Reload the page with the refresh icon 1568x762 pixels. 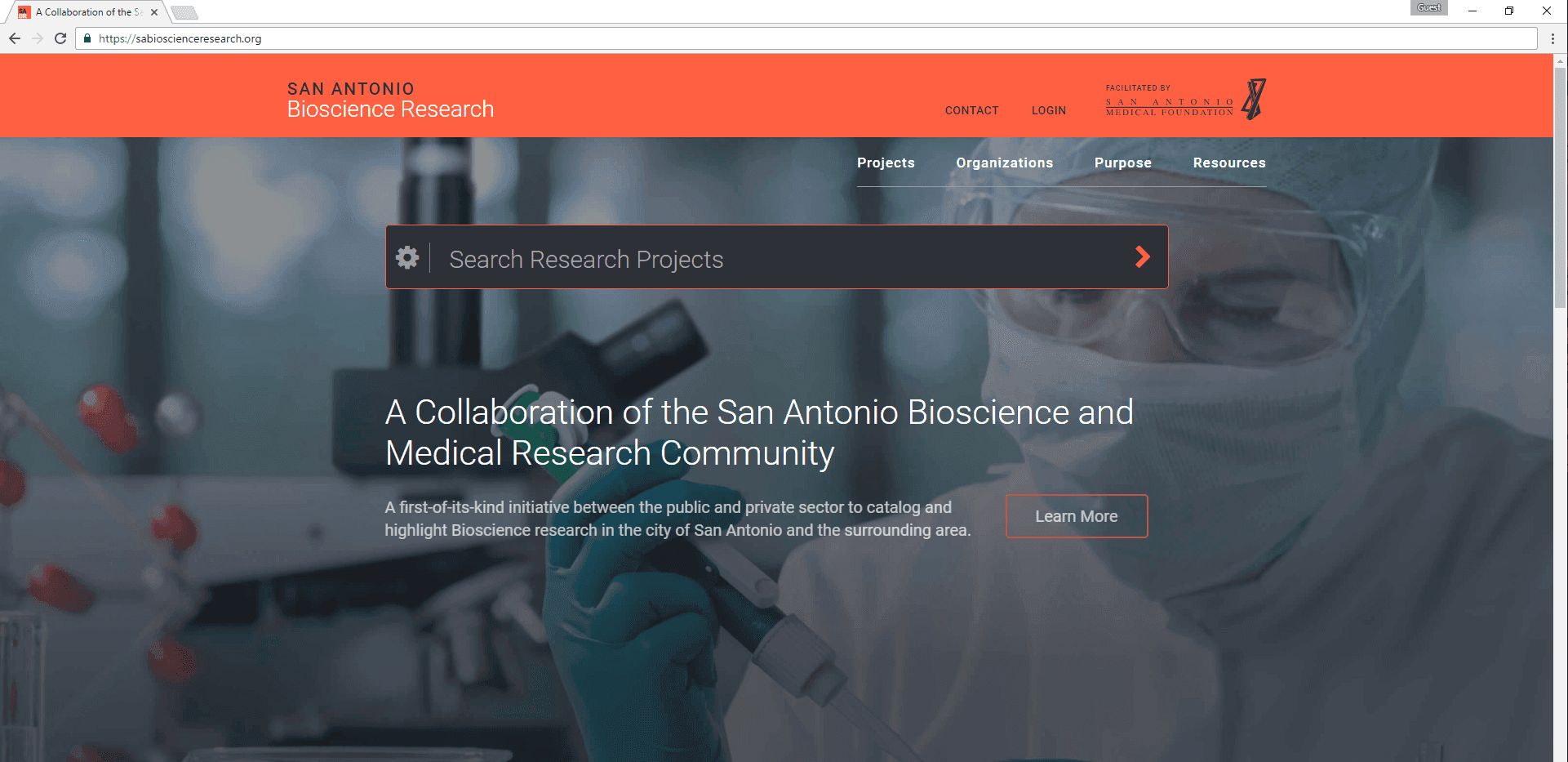click(60, 38)
